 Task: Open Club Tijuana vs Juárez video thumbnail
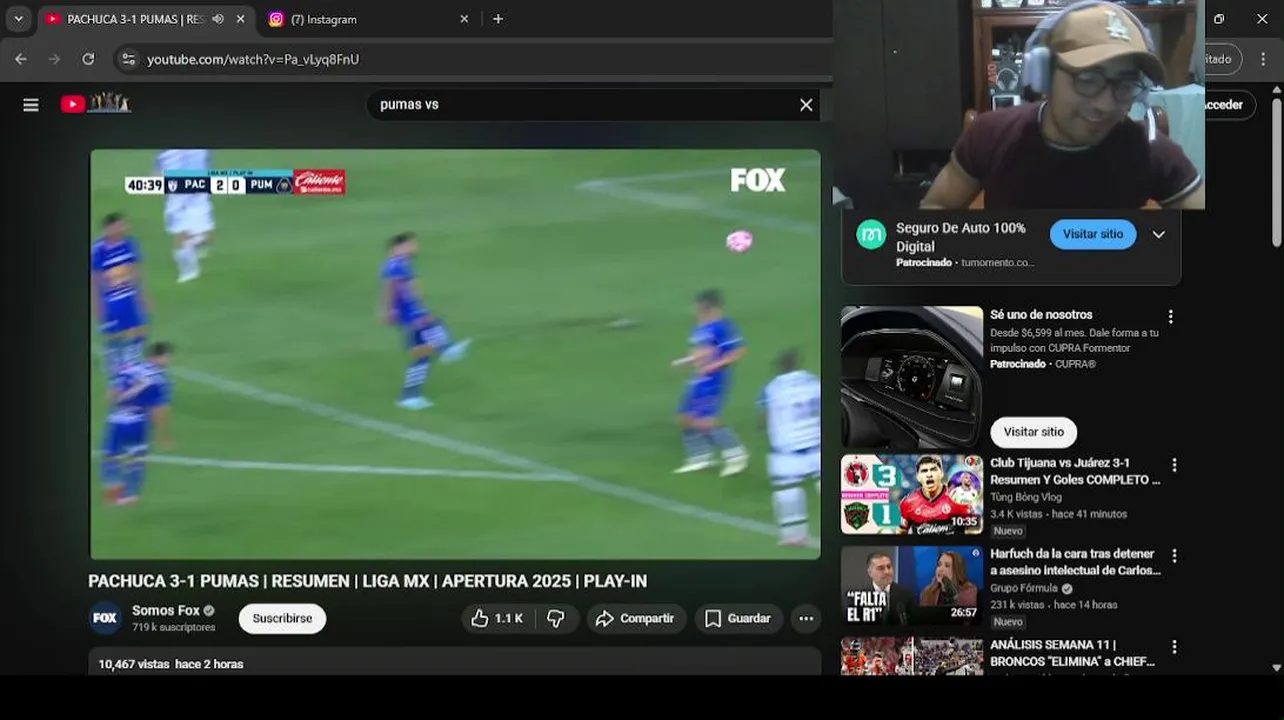pos(912,495)
